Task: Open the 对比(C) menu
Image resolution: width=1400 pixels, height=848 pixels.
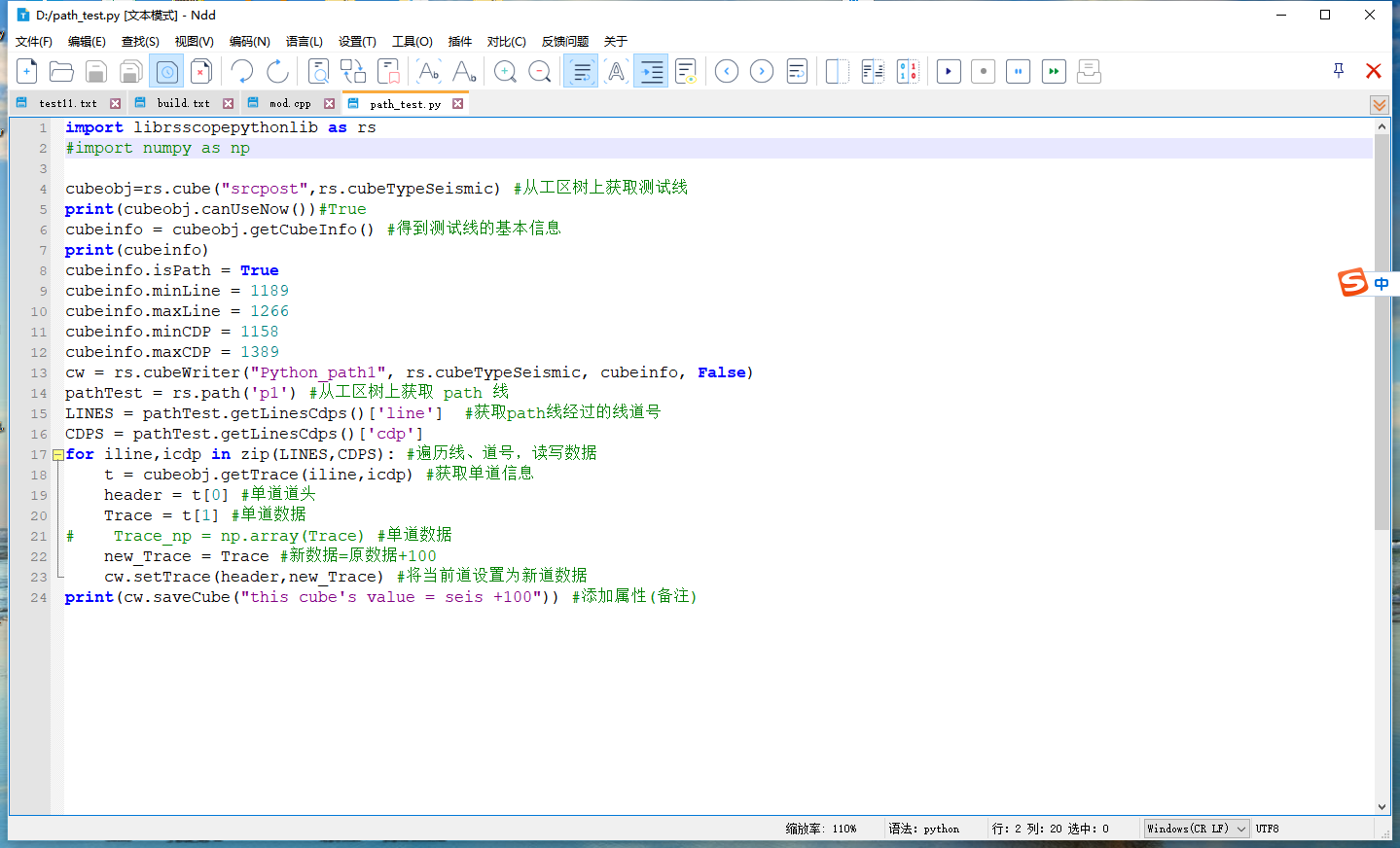Action: point(507,41)
